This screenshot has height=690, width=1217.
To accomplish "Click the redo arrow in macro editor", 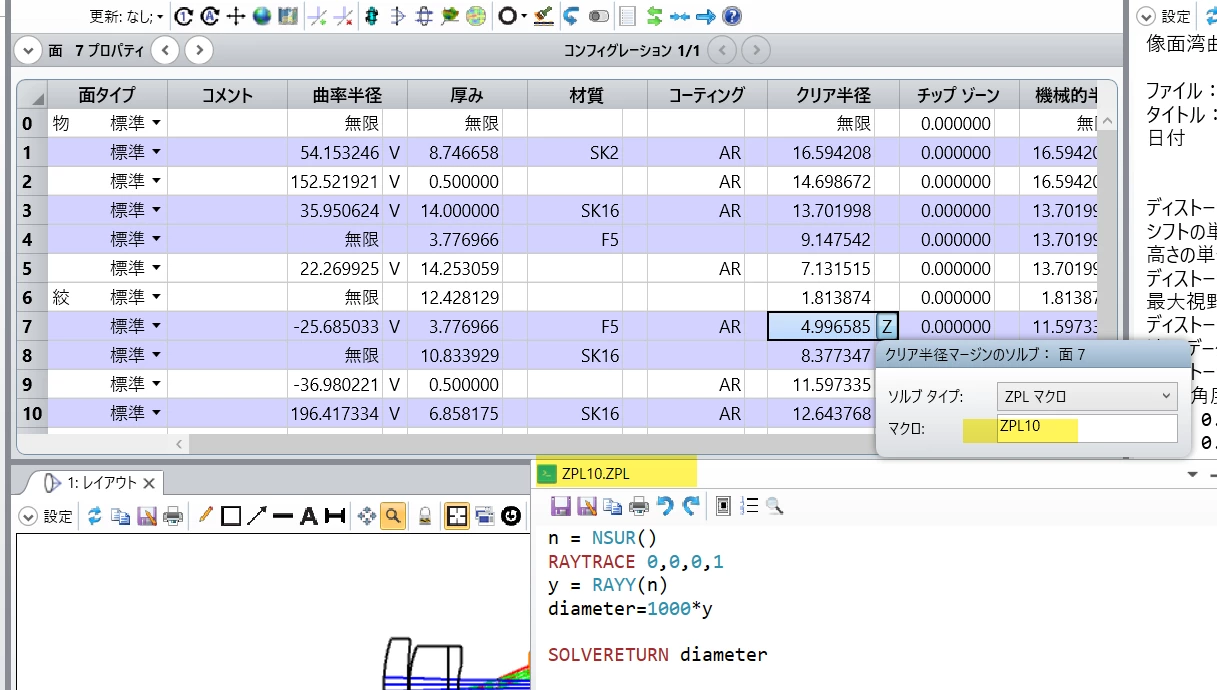I will click(x=690, y=506).
